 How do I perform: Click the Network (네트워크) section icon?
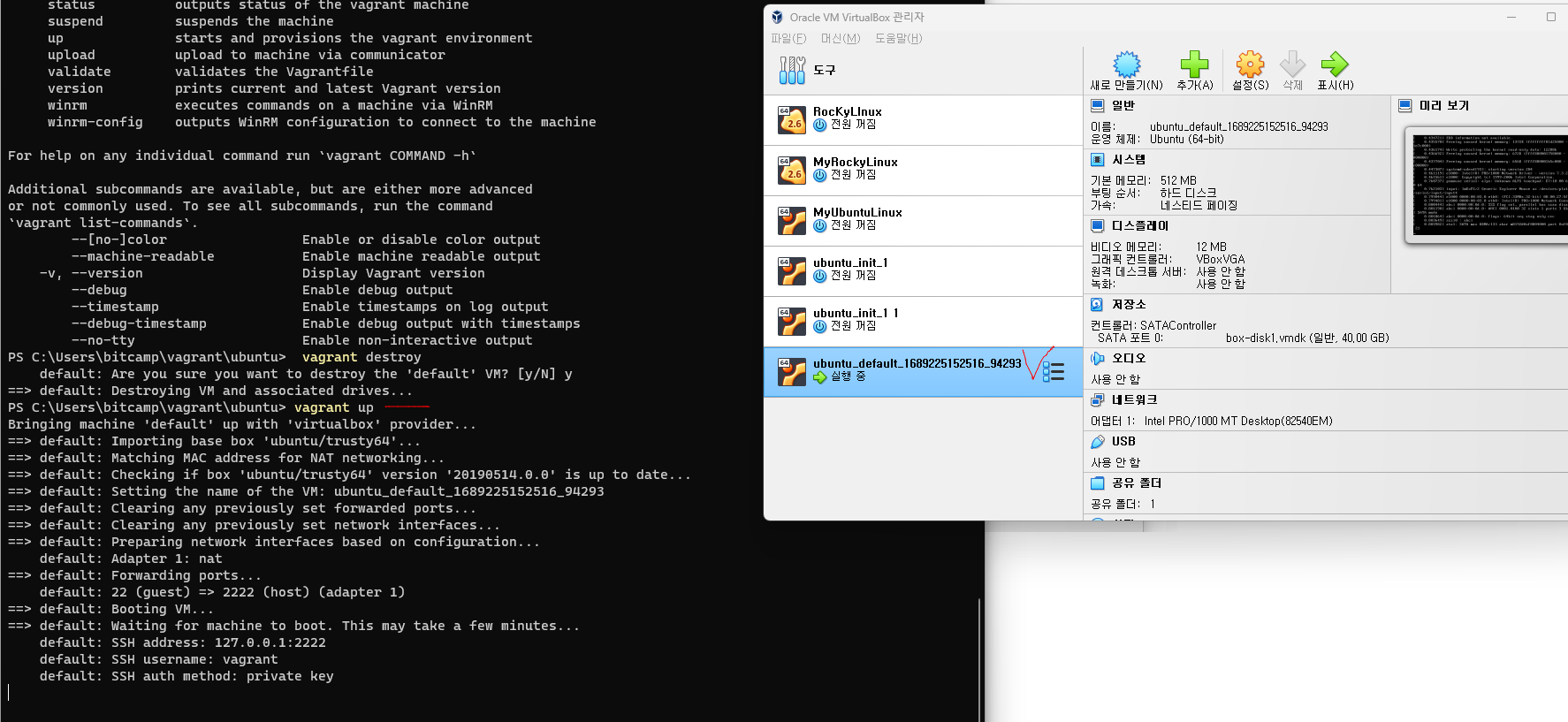pos(1098,400)
